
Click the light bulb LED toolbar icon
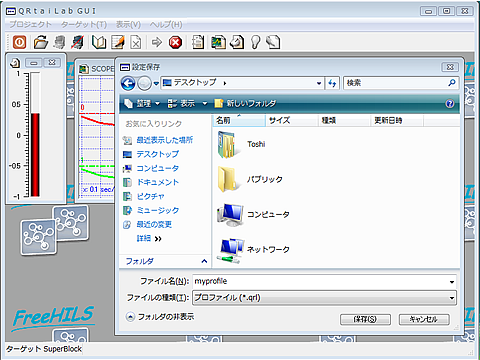pos(255,42)
